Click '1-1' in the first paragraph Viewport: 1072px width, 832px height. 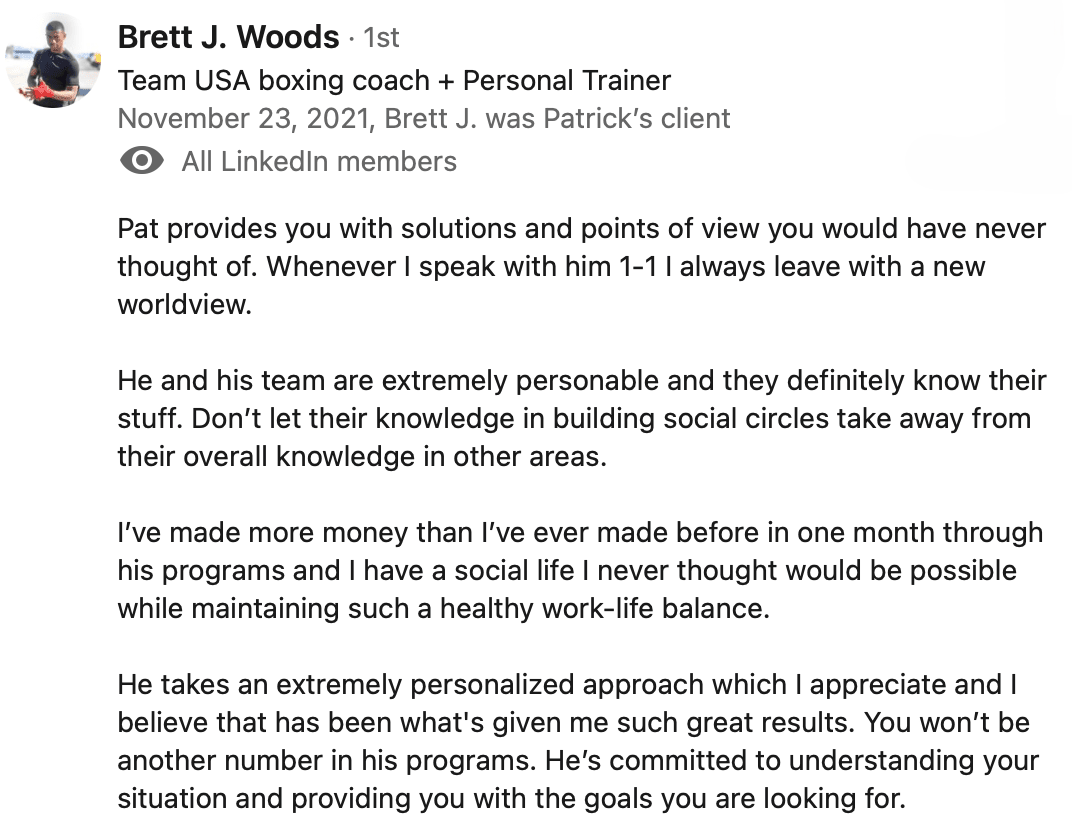[638, 267]
